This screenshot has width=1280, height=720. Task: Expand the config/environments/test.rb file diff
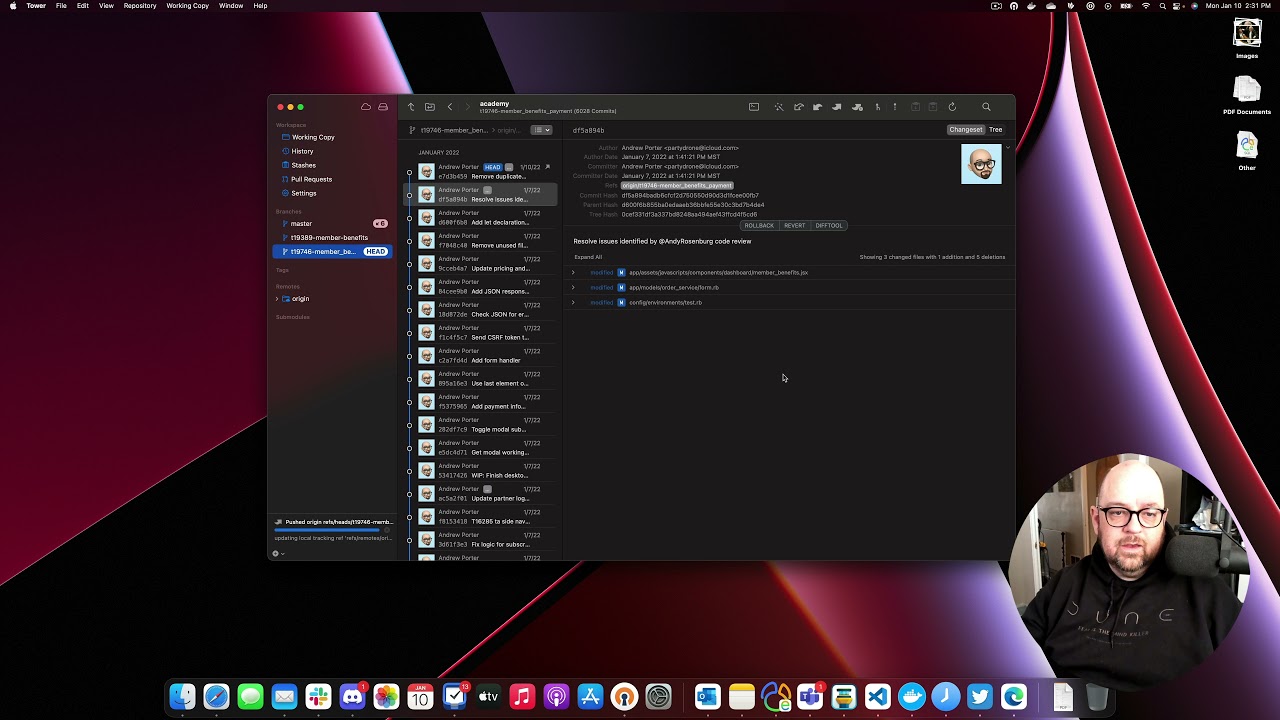click(x=573, y=303)
